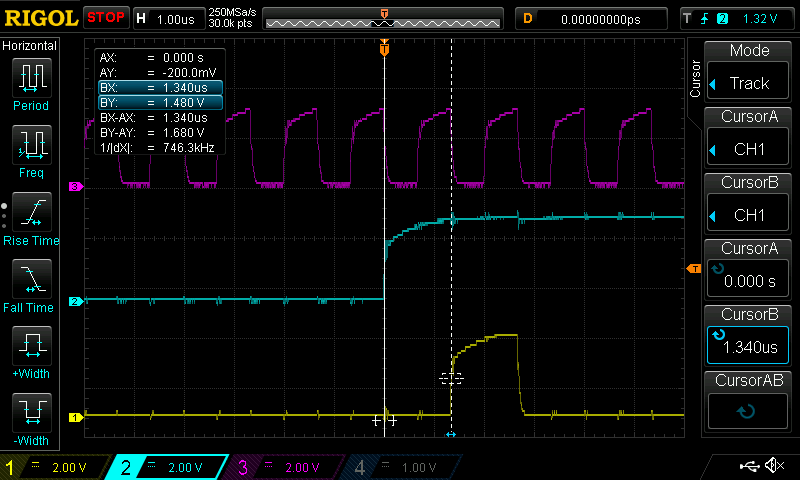Click the channel 2 ground marker
Image resolution: width=800 pixels, height=480 pixels.
click(x=76, y=301)
